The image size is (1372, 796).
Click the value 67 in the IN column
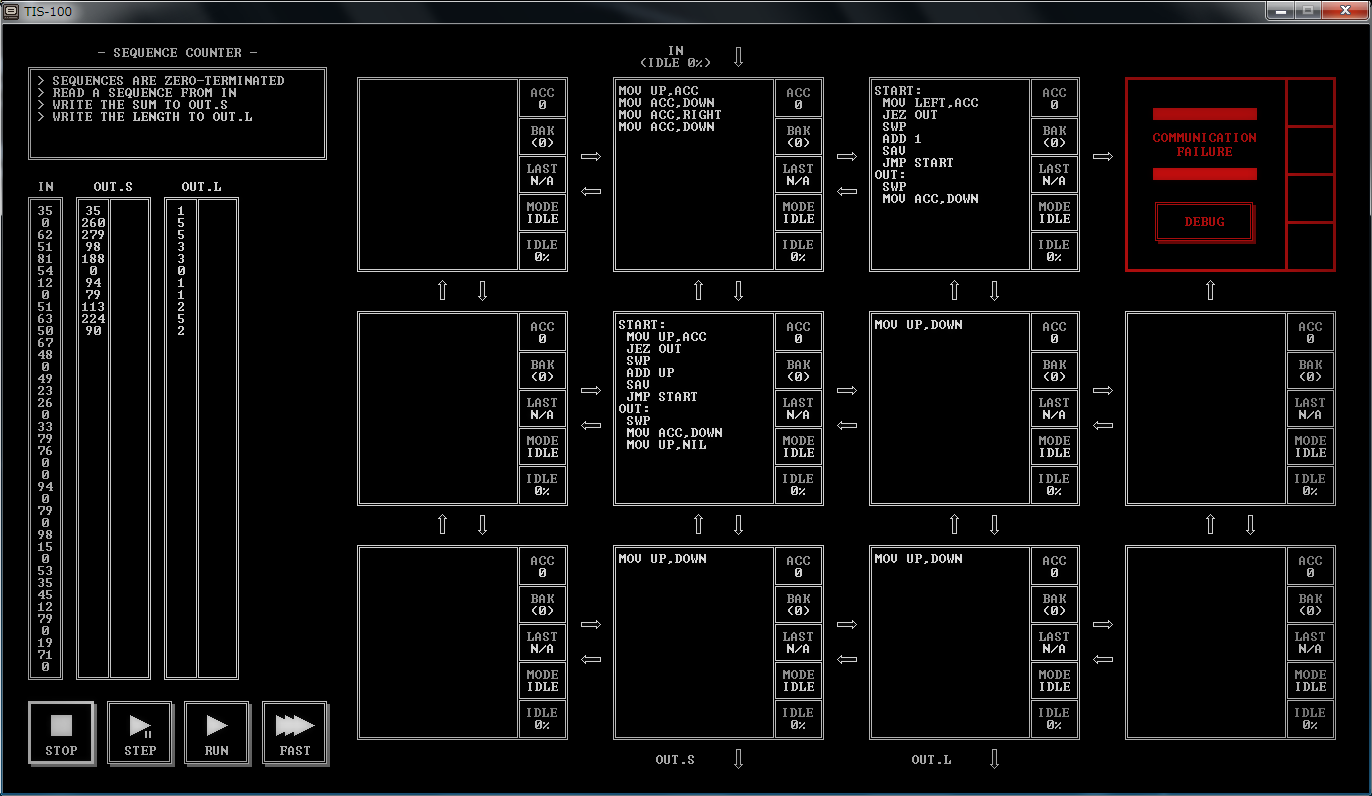point(45,344)
